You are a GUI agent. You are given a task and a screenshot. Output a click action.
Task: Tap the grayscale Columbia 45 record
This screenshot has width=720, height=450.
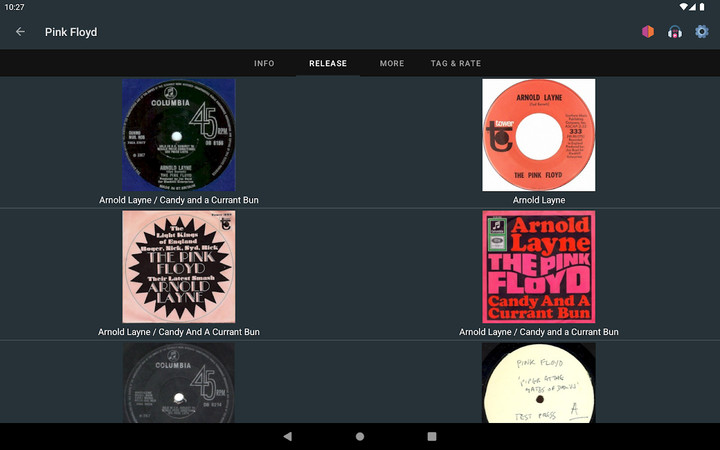click(x=179, y=383)
